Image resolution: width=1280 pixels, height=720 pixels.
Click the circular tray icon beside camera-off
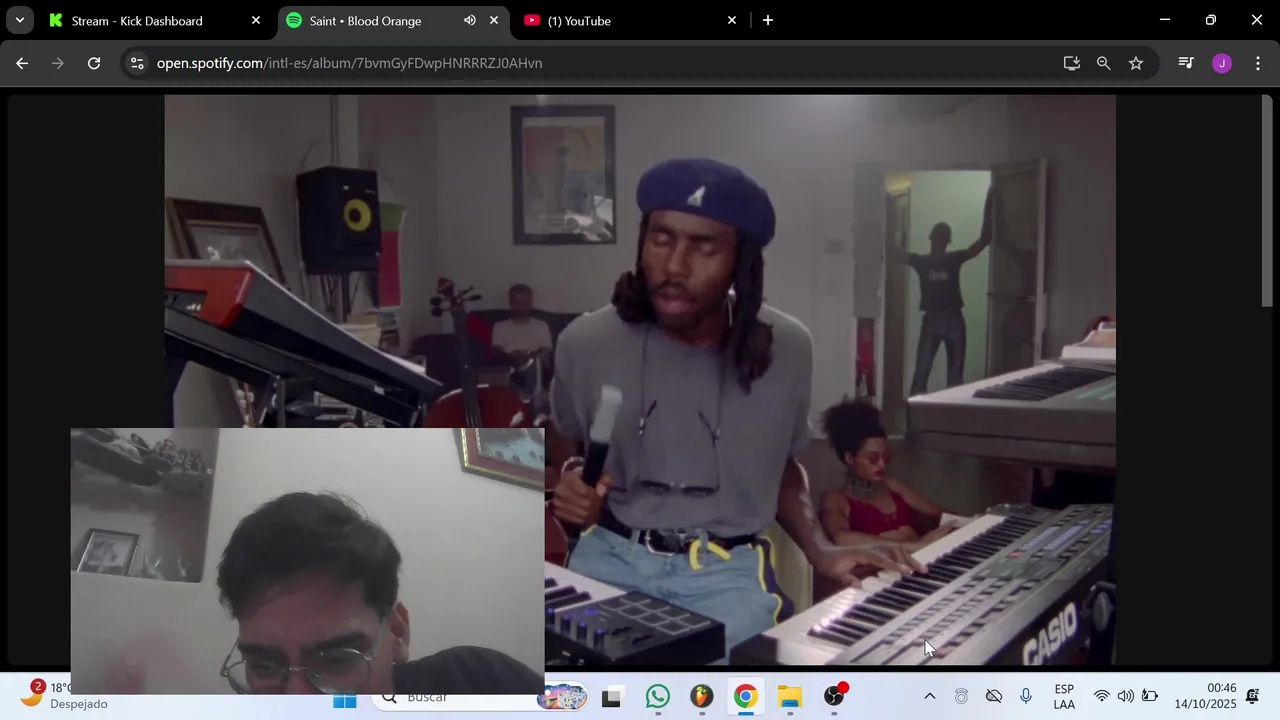pos(962,696)
